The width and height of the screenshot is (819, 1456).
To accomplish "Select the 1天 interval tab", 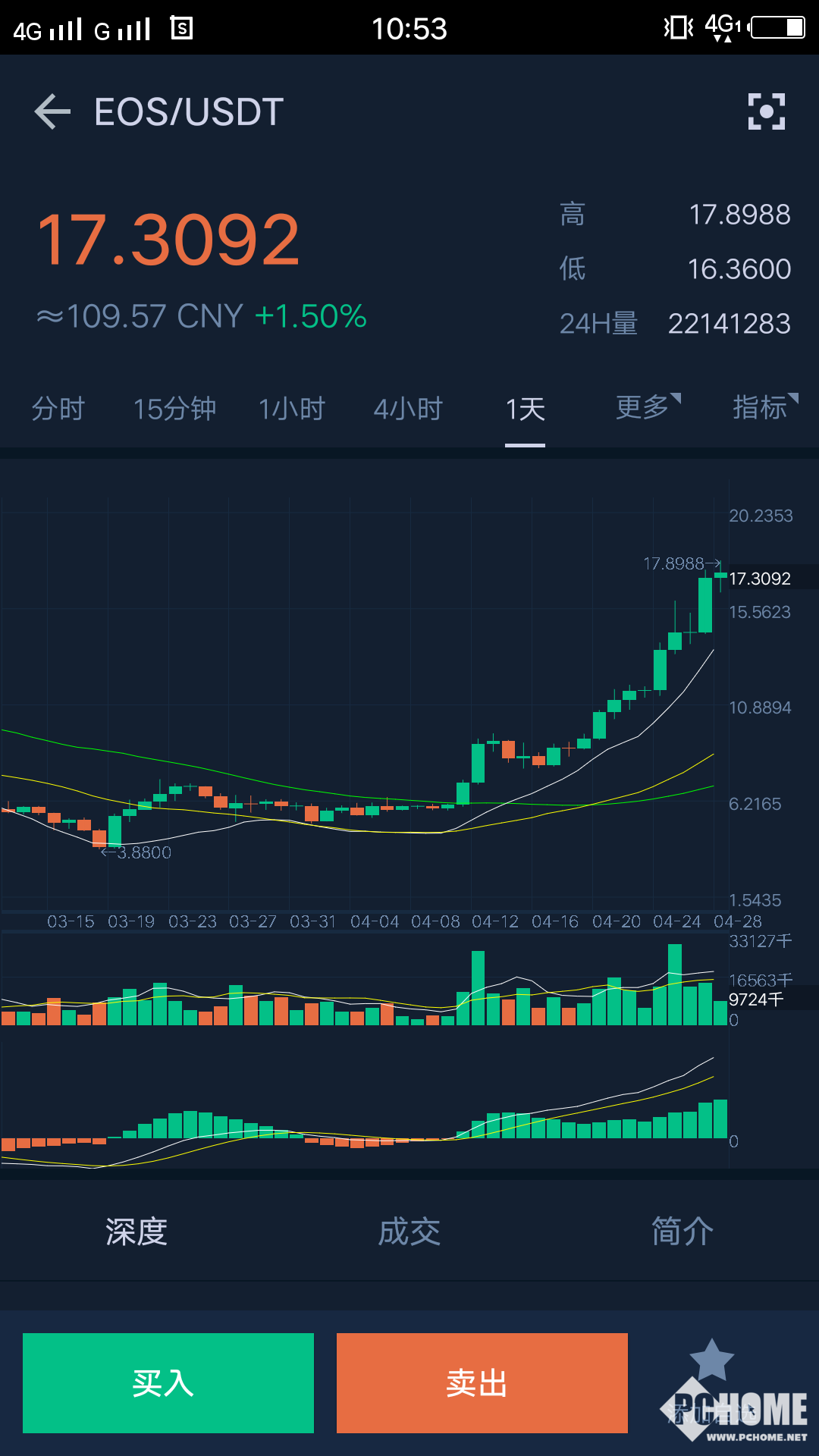I will coord(526,409).
